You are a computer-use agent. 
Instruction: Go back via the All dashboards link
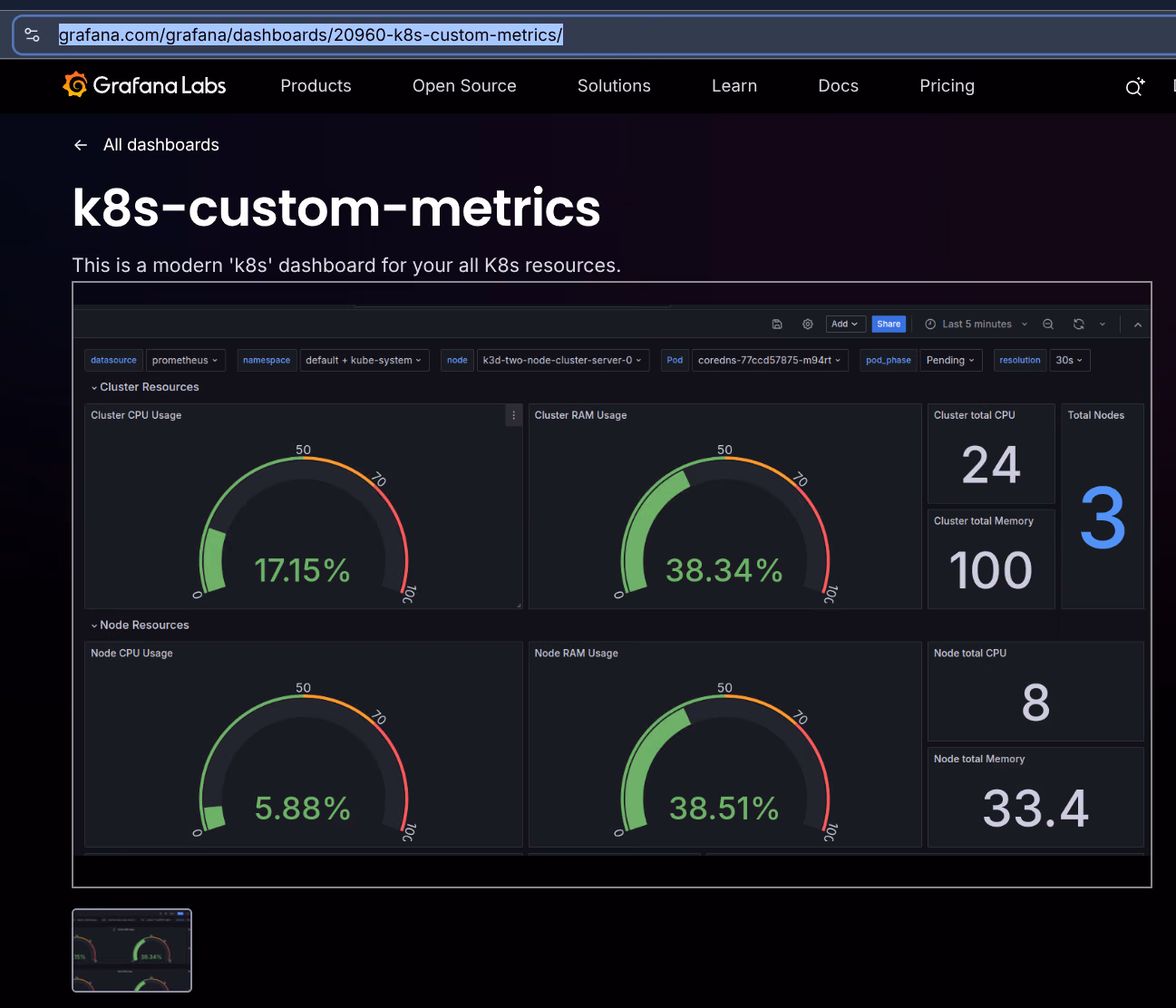point(161,144)
